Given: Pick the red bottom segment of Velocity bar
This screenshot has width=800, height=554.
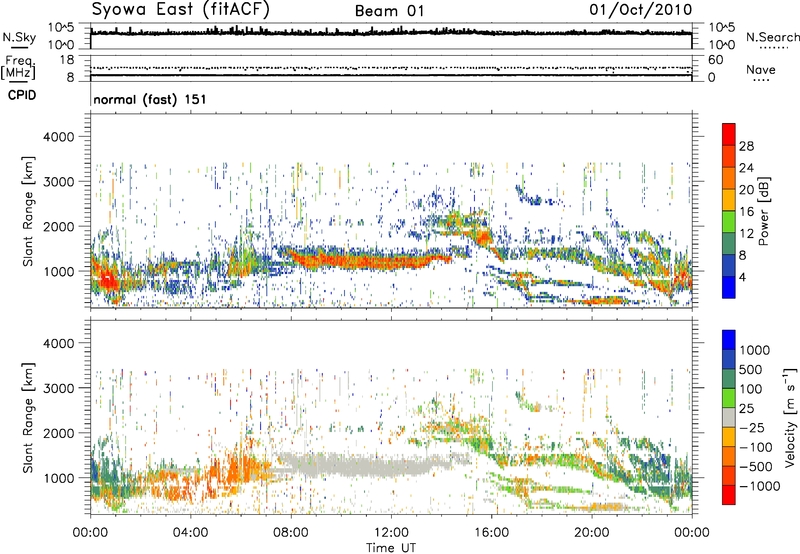Looking at the screenshot, I should pos(729,495).
